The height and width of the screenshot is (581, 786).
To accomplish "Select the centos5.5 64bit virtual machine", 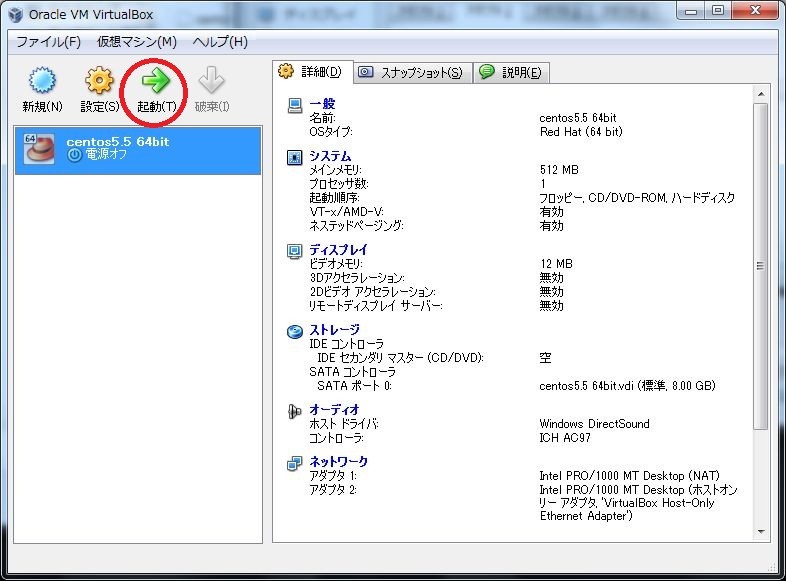I will [x=138, y=150].
